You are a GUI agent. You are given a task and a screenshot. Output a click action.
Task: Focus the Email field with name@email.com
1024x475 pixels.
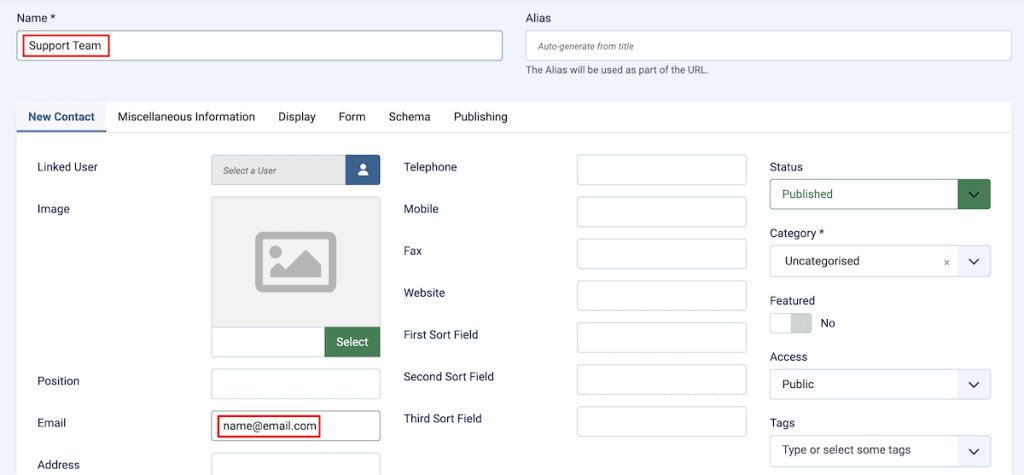pyautogui.click(x=296, y=425)
